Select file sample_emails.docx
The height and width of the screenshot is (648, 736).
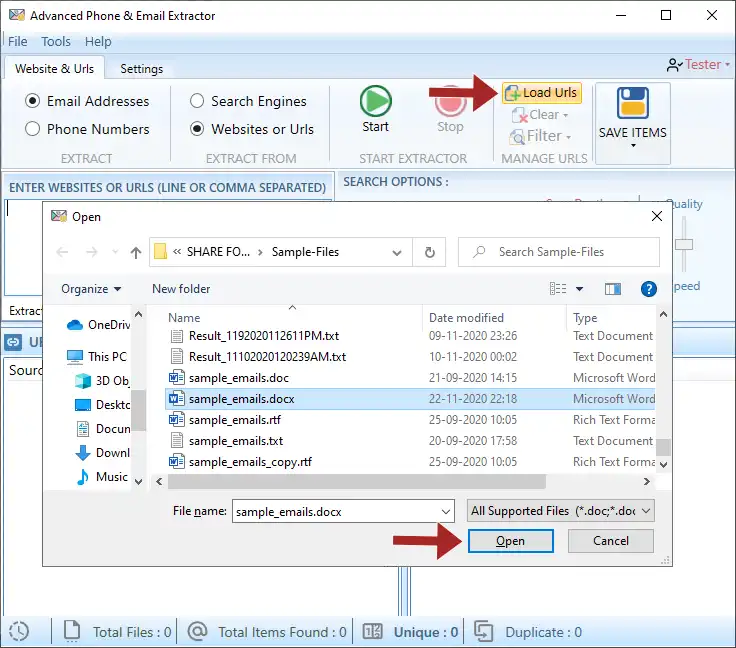[410, 399]
